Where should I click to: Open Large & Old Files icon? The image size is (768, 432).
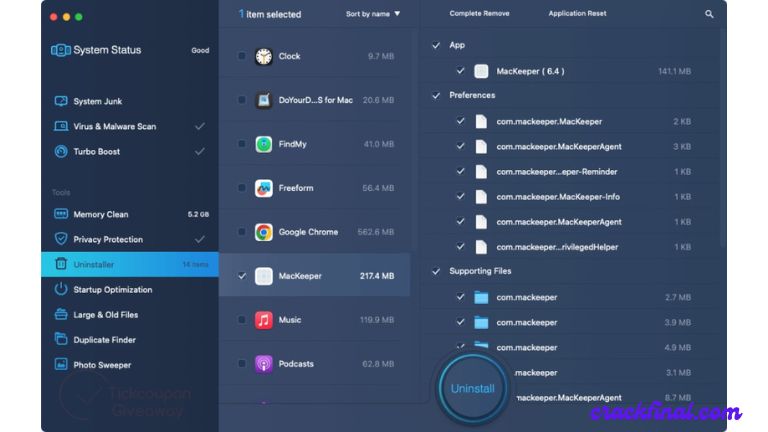[x=61, y=314]
